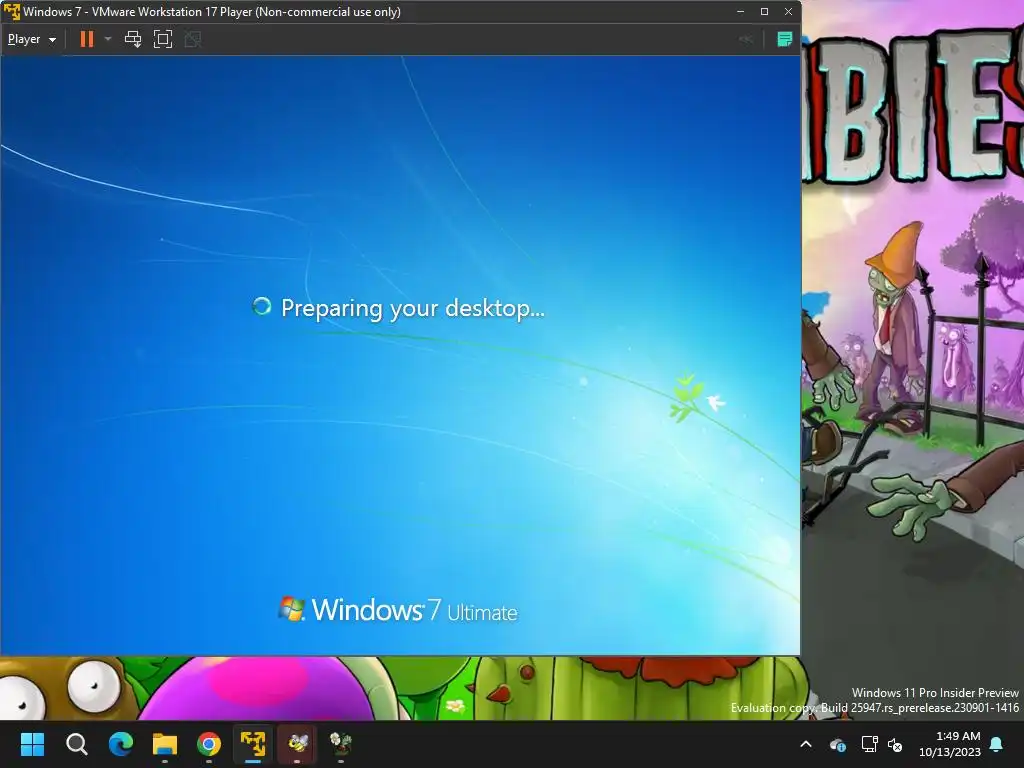The image size is (1024, 768).
Task: Pause the Windows 7 virtual machine
Action: (87, 39)
